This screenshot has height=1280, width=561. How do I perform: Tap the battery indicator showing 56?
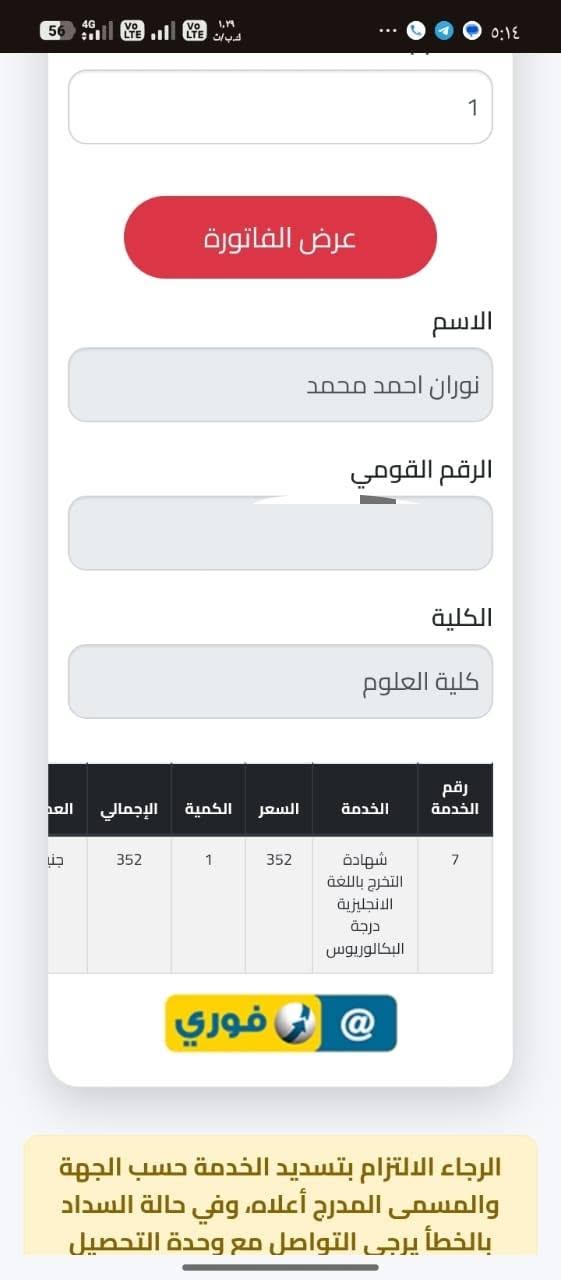(60, 31)
